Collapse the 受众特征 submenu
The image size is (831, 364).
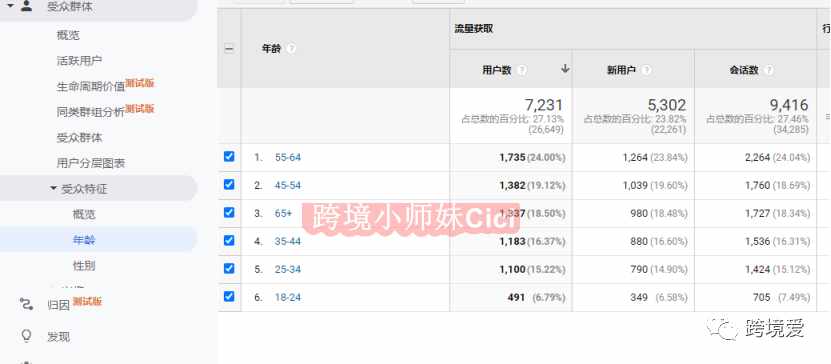tap(53, 188)
